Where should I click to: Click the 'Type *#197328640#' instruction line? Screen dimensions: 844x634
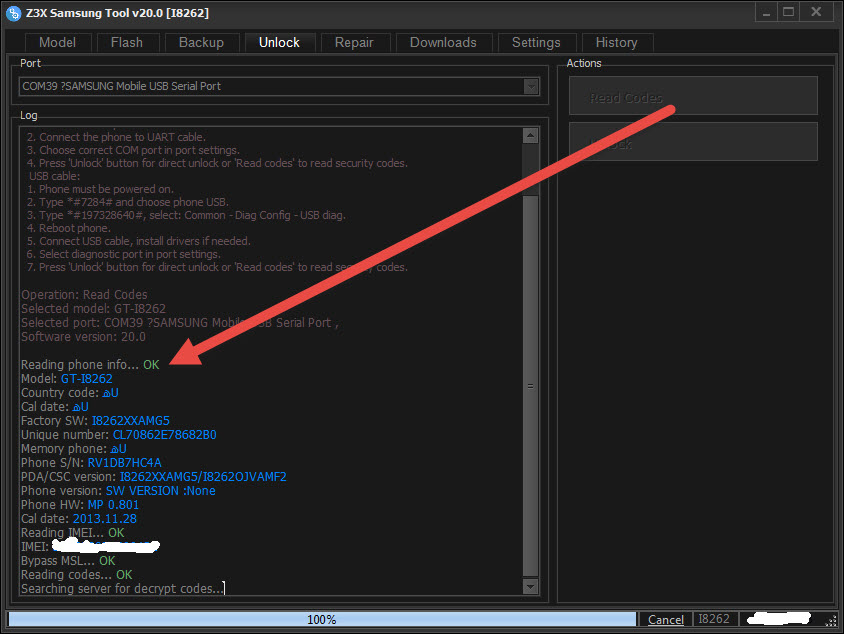point(186,215)
